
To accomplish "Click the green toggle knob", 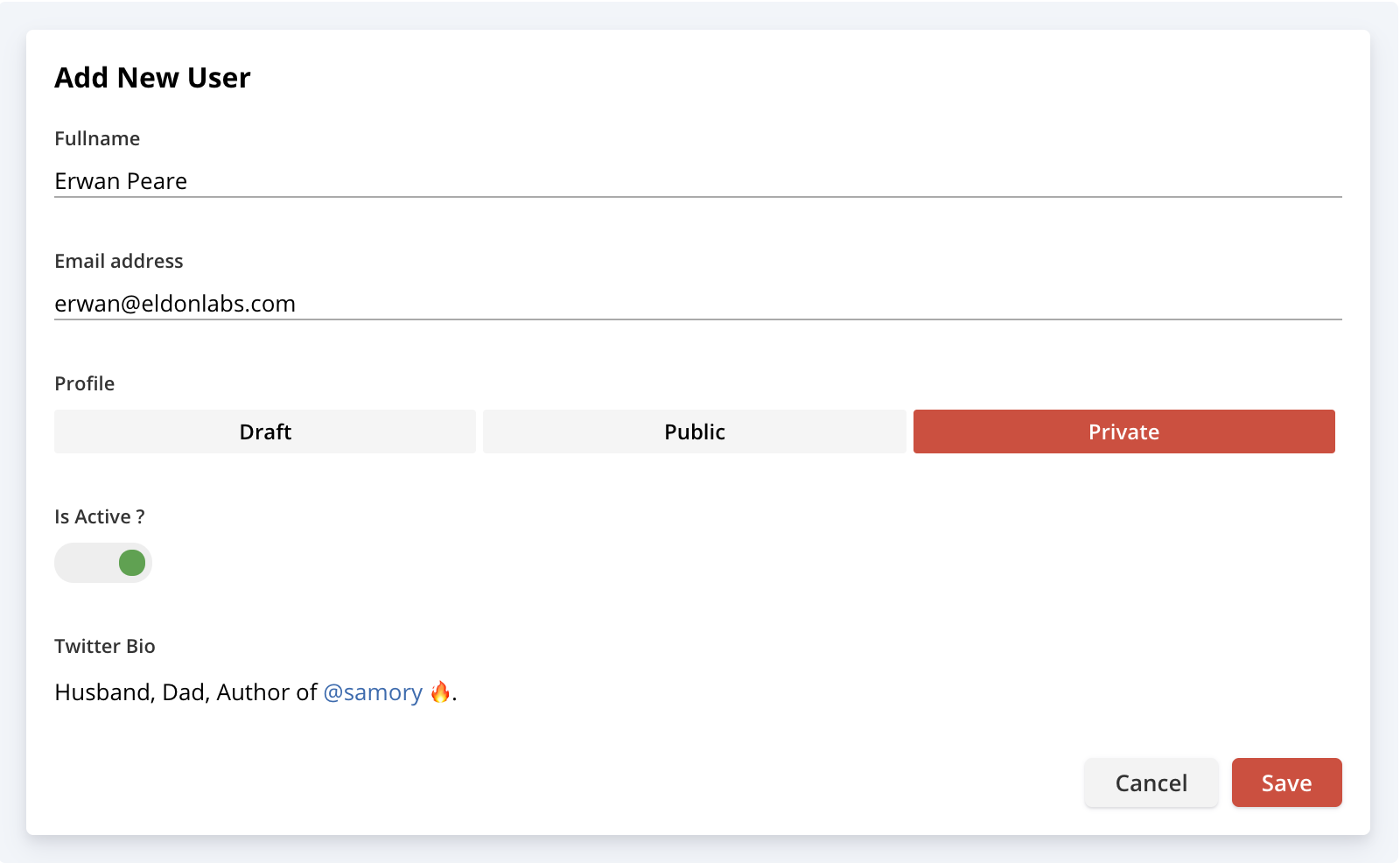I will 132,563.
